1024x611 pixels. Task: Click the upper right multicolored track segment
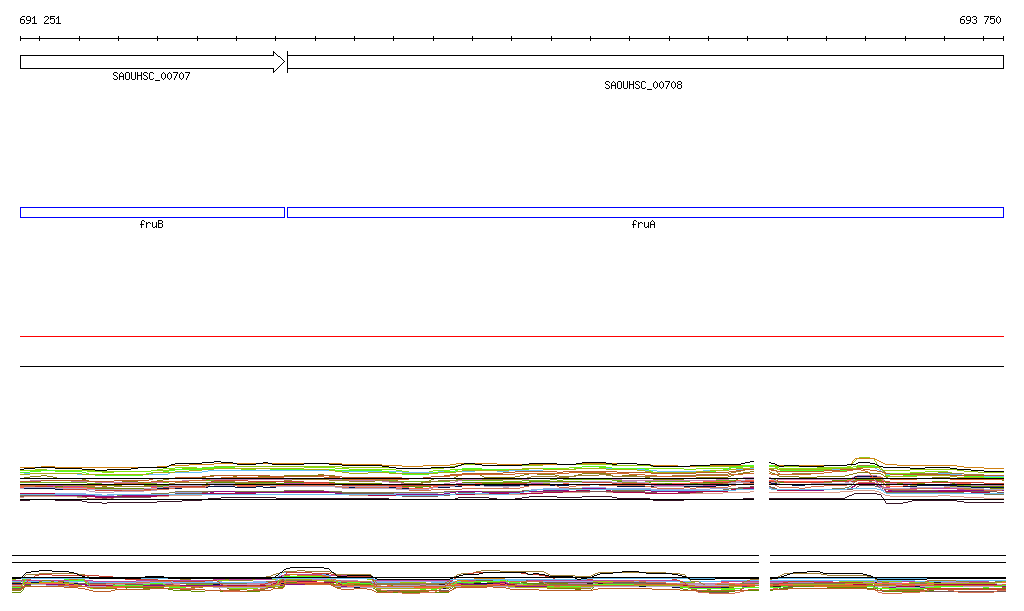886,482
